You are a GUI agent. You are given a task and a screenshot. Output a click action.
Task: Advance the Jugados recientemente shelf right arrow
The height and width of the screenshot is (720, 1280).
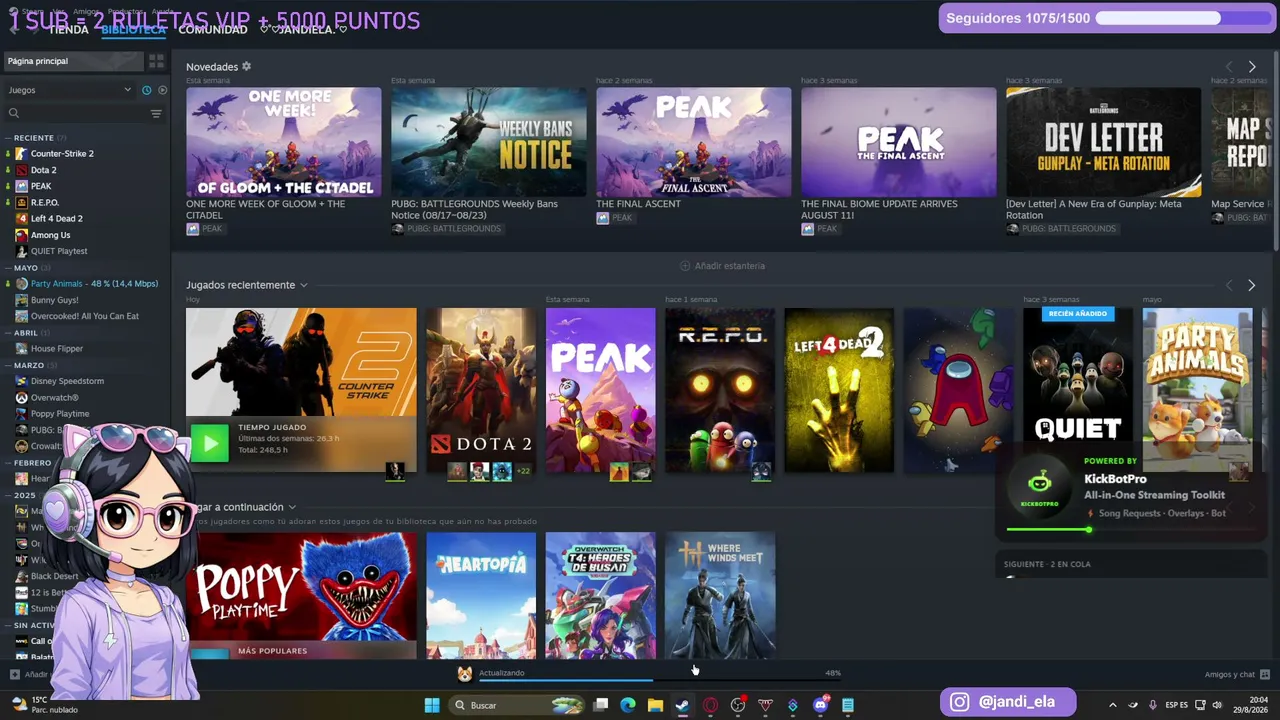click(1251, 285)
